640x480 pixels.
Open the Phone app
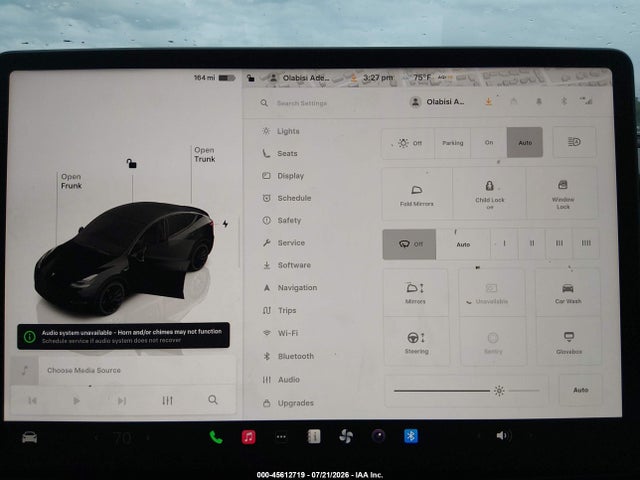pyautogui.click(x=216, y=437)
